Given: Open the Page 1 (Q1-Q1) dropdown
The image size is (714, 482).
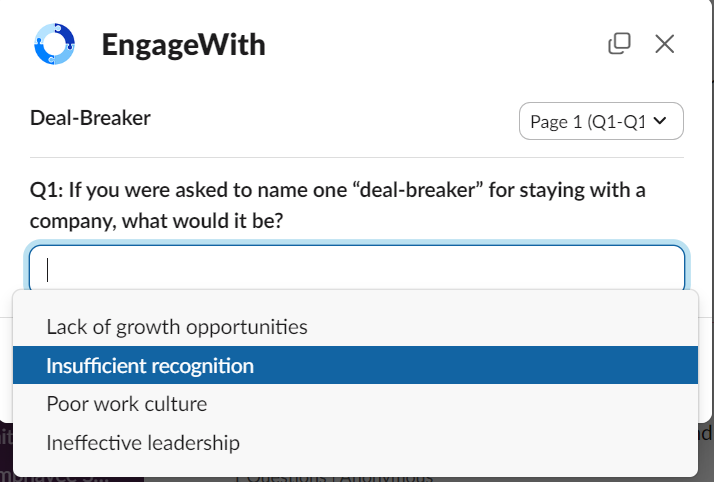Looking at the screenshot, I should [x=600, y=121].
